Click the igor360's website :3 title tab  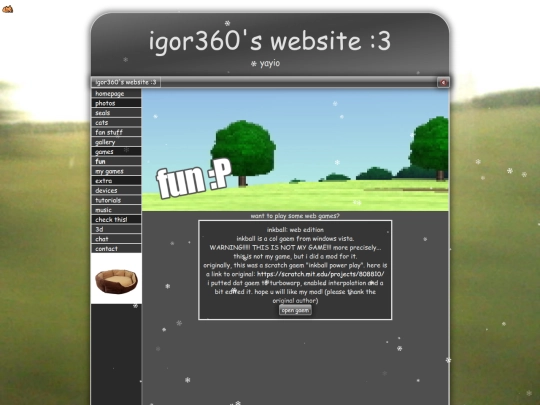[126, 82]
